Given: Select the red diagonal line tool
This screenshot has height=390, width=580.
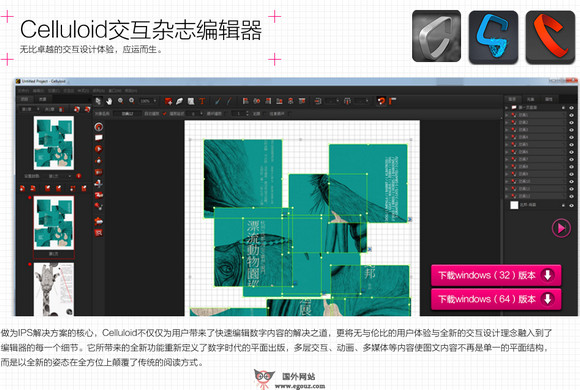Looking at the screenshot, I should pyautogui.click(x=229, y=101).
